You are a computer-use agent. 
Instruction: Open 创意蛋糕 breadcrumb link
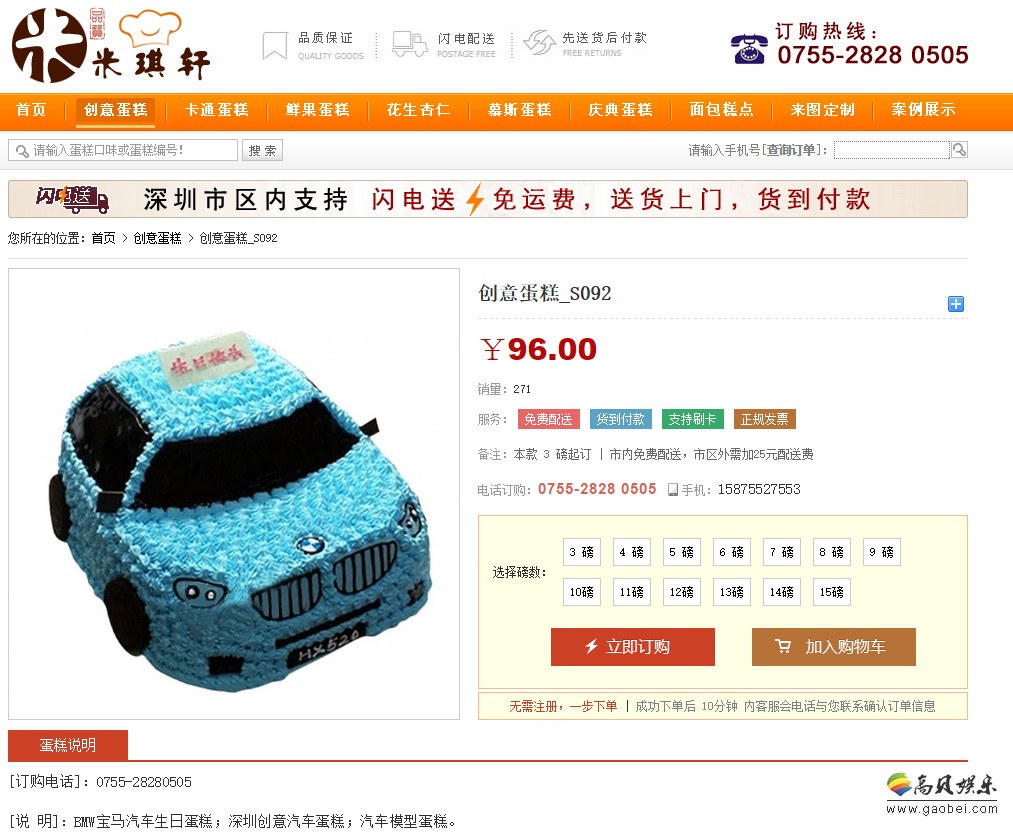(x=158, y=238)
